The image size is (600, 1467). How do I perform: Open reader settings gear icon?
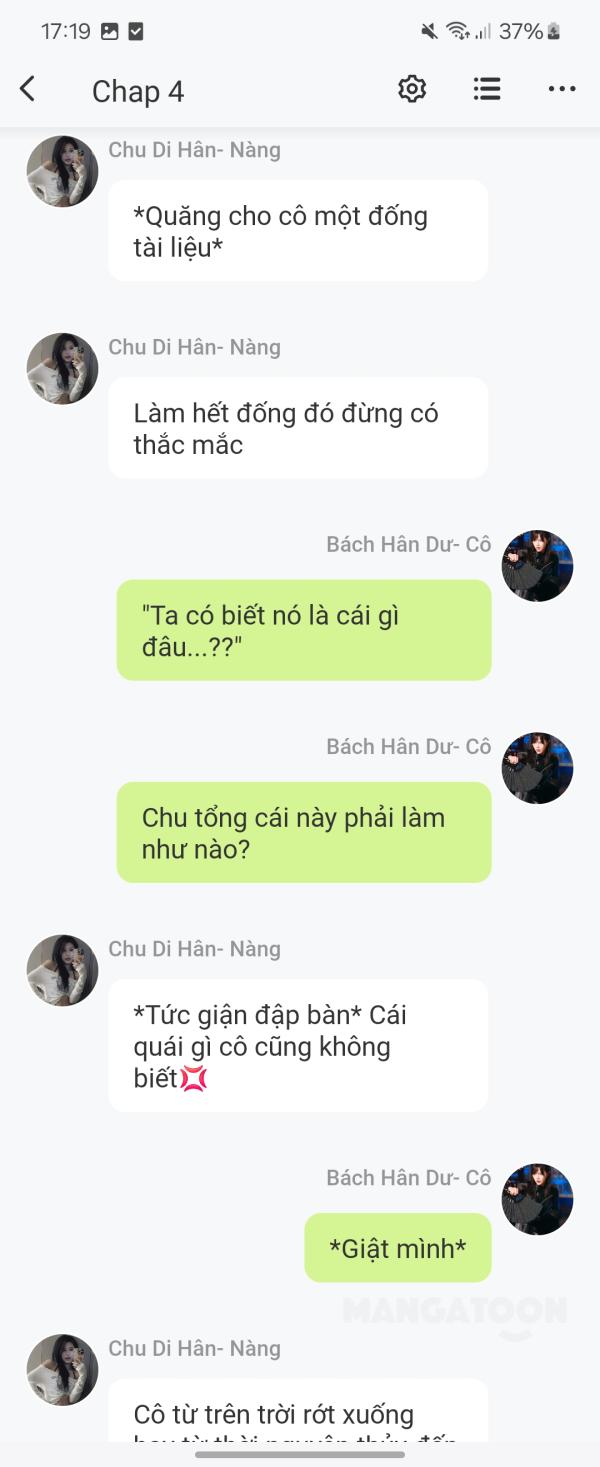point(412,89)
